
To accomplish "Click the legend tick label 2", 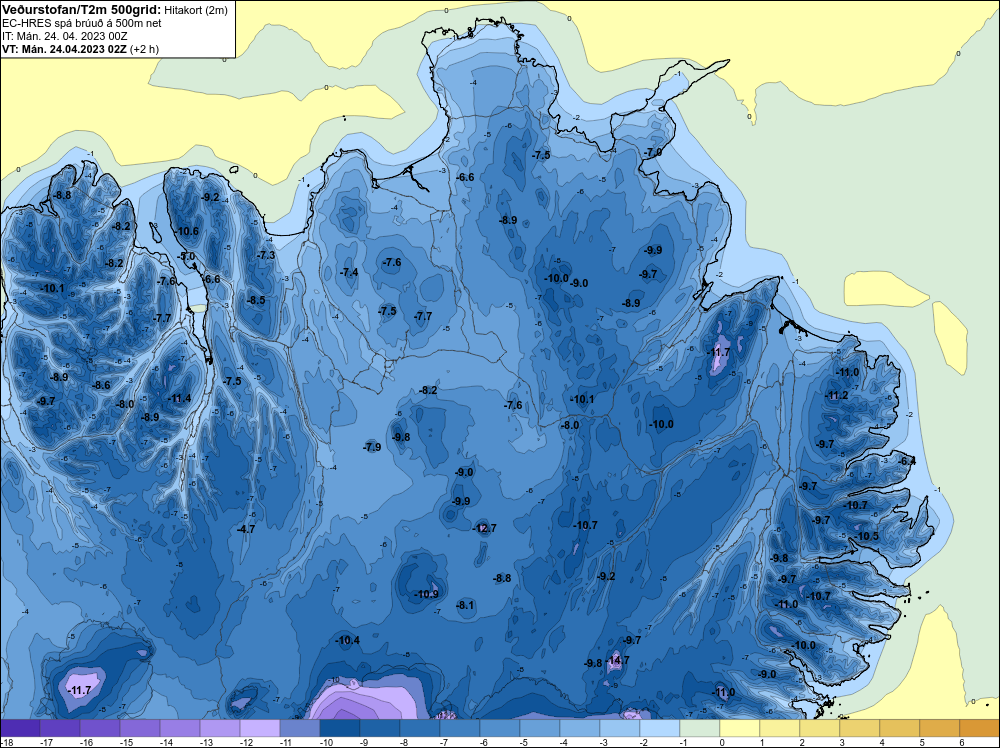I will (x=802, y=742).
